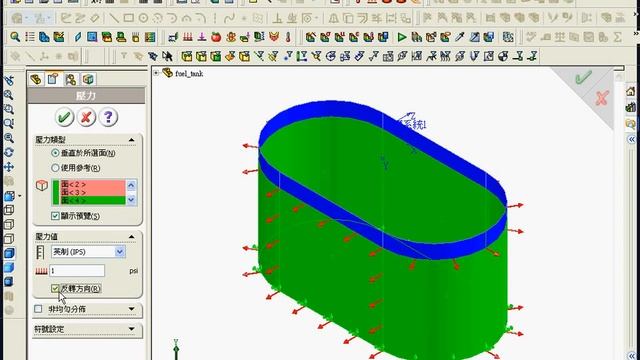The width and height of the screenshot is (640, 360).
Task: Switch to the PropertyManager tab
Action: (53, 79)
